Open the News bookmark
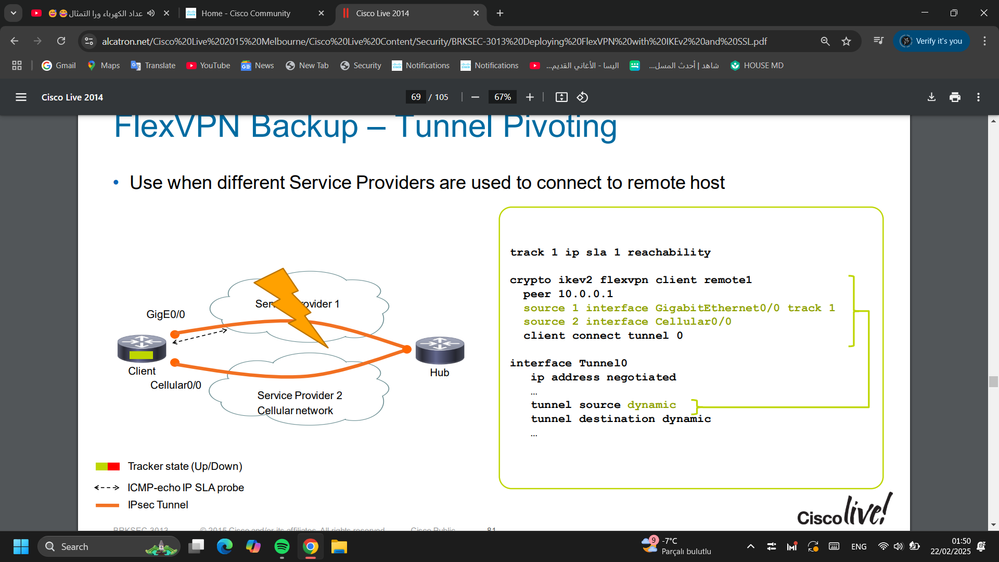This screenshot has width=999, height=562. [x=257, y=65]
